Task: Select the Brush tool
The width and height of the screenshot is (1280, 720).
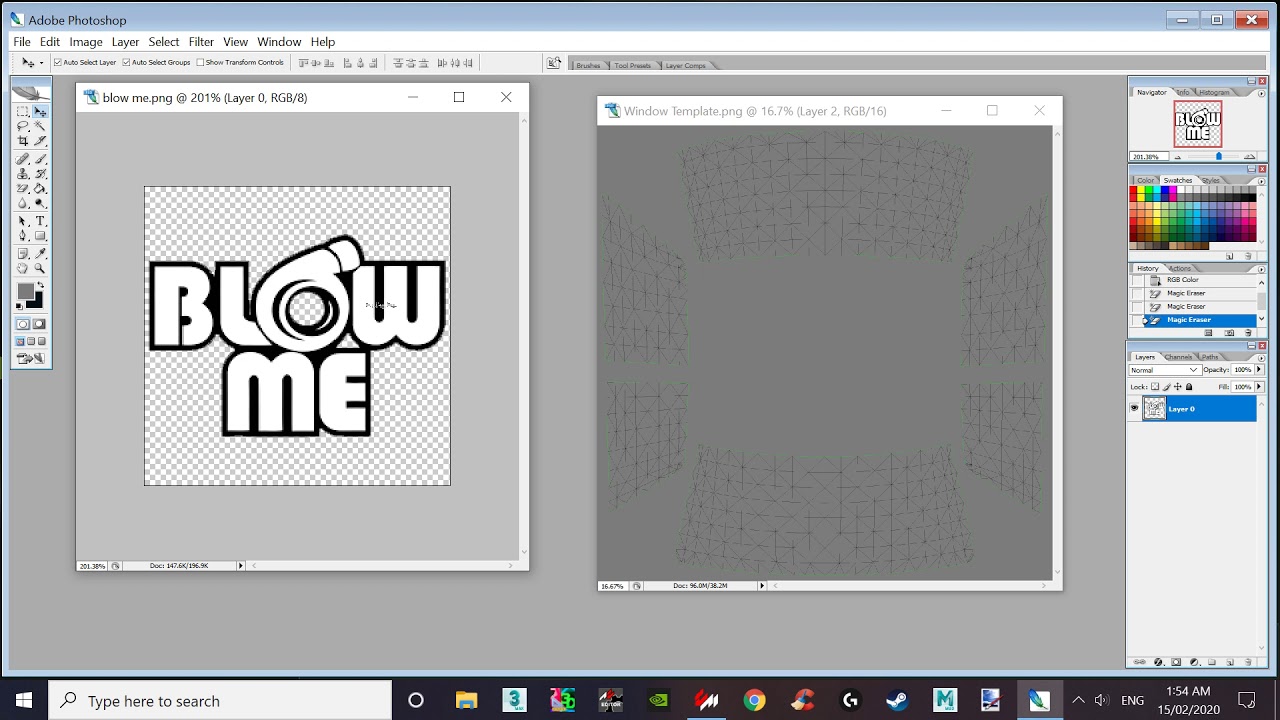Action: (x=40, y=158)
